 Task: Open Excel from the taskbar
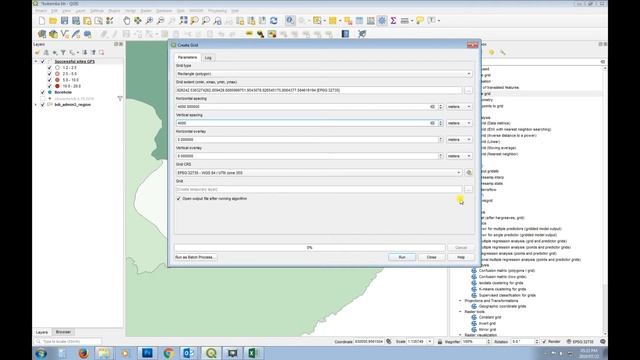253,353
